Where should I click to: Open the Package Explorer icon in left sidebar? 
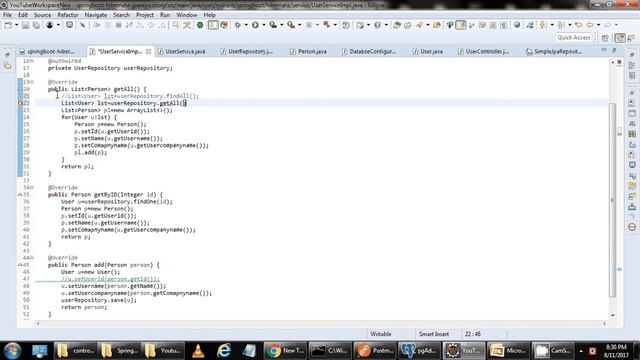click(x=8, y=65)
